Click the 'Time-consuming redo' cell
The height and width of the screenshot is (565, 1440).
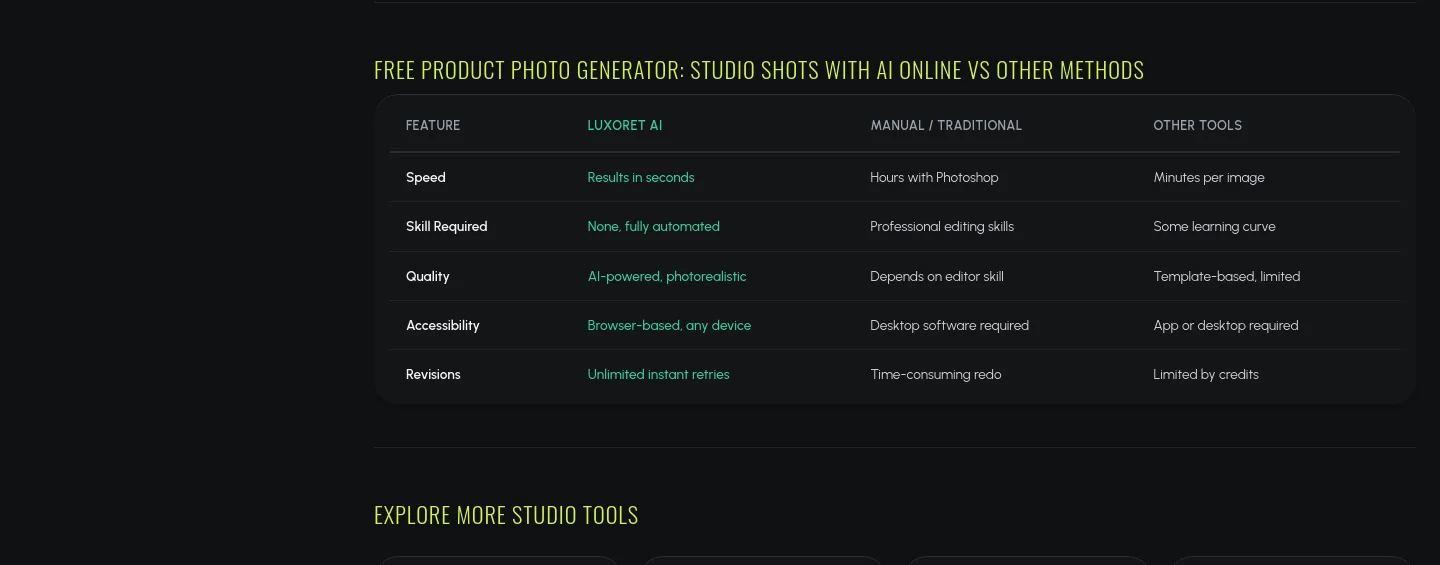click(936, 374)
